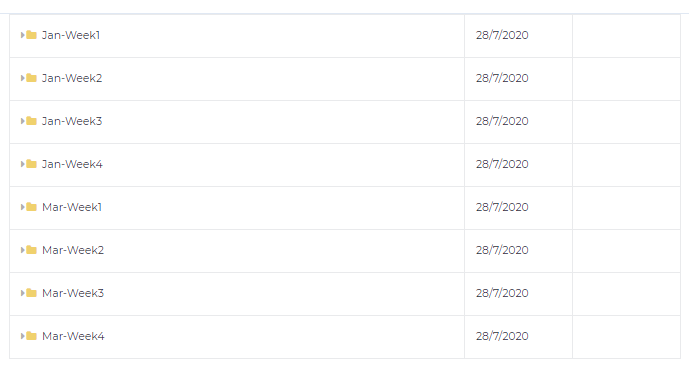Select the Mar-Week1 folder name
This screenshot has height=368, width=689.
coord(72,207)
